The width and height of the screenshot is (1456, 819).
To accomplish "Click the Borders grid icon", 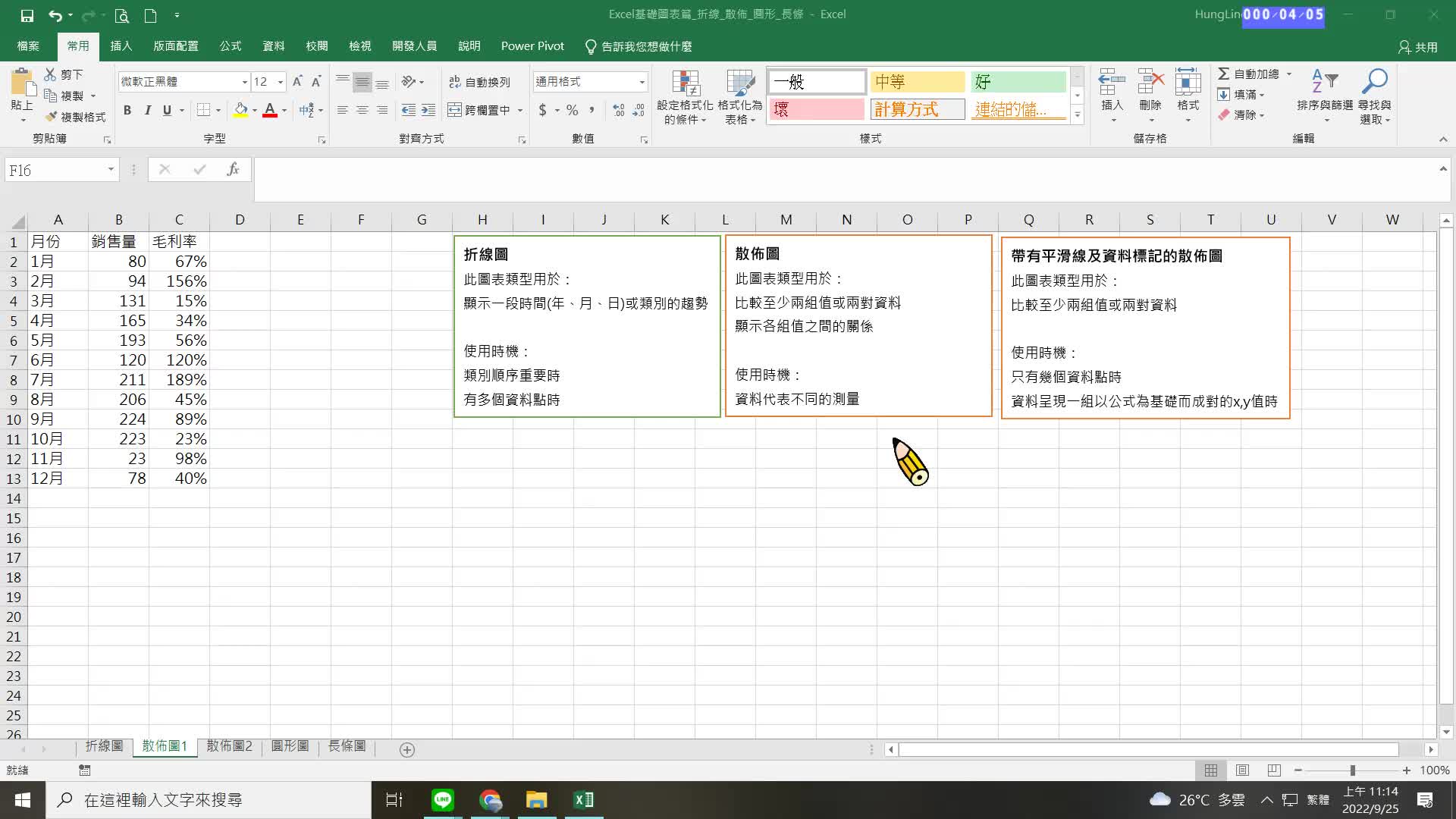I will pos(203,110).
